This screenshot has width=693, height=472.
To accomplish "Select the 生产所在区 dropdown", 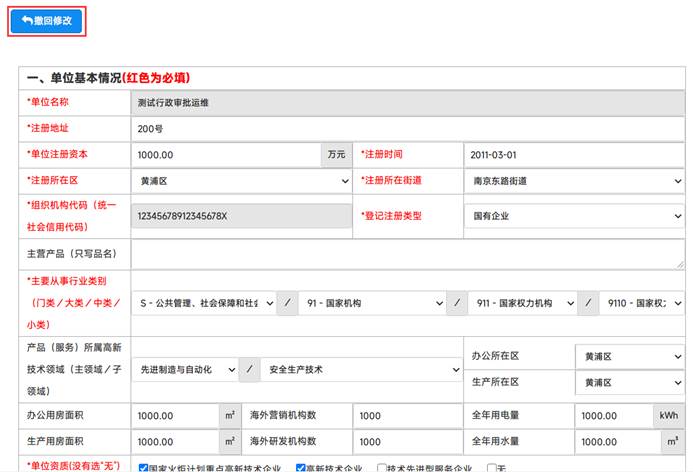I will (628, 383).
